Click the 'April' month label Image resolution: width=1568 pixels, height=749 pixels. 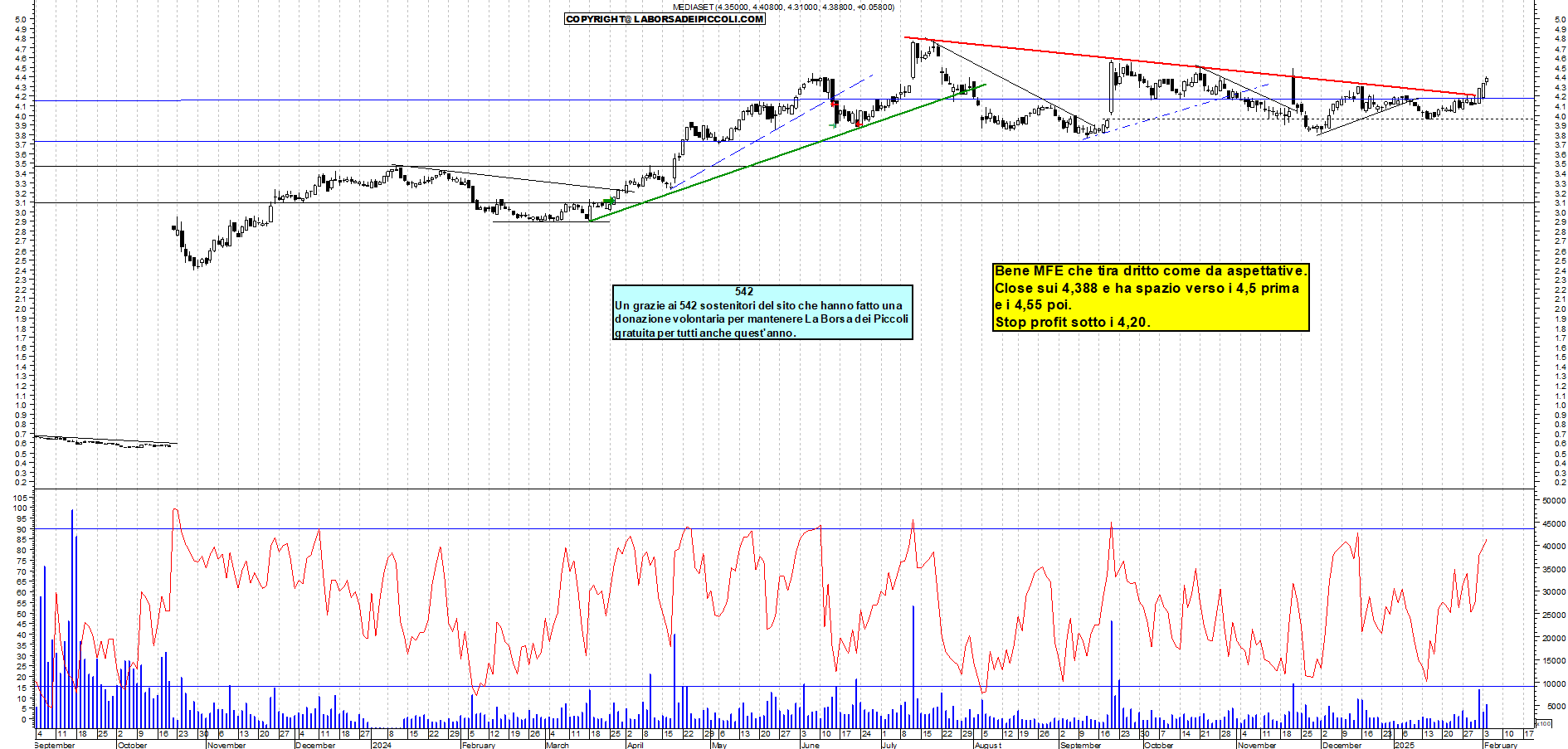[635, 745]
